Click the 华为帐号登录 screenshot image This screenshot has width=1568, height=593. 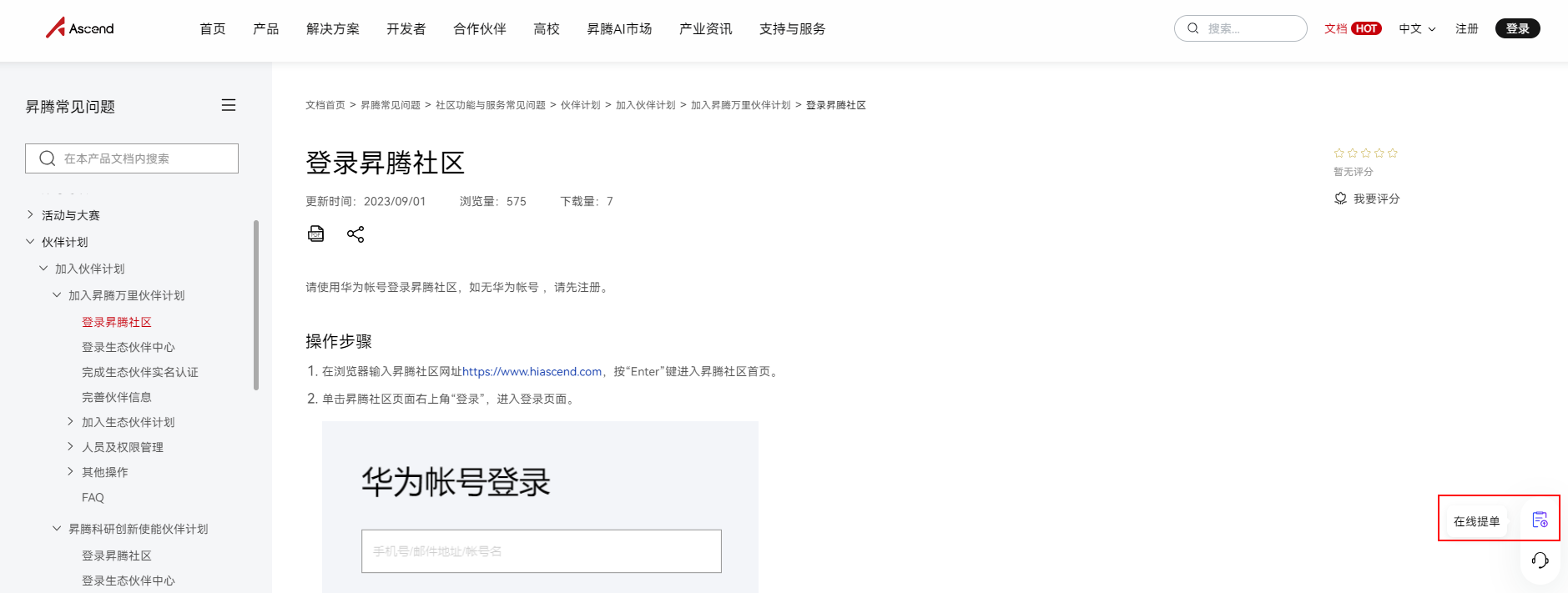pyautogui.click(x=541, y=507)
